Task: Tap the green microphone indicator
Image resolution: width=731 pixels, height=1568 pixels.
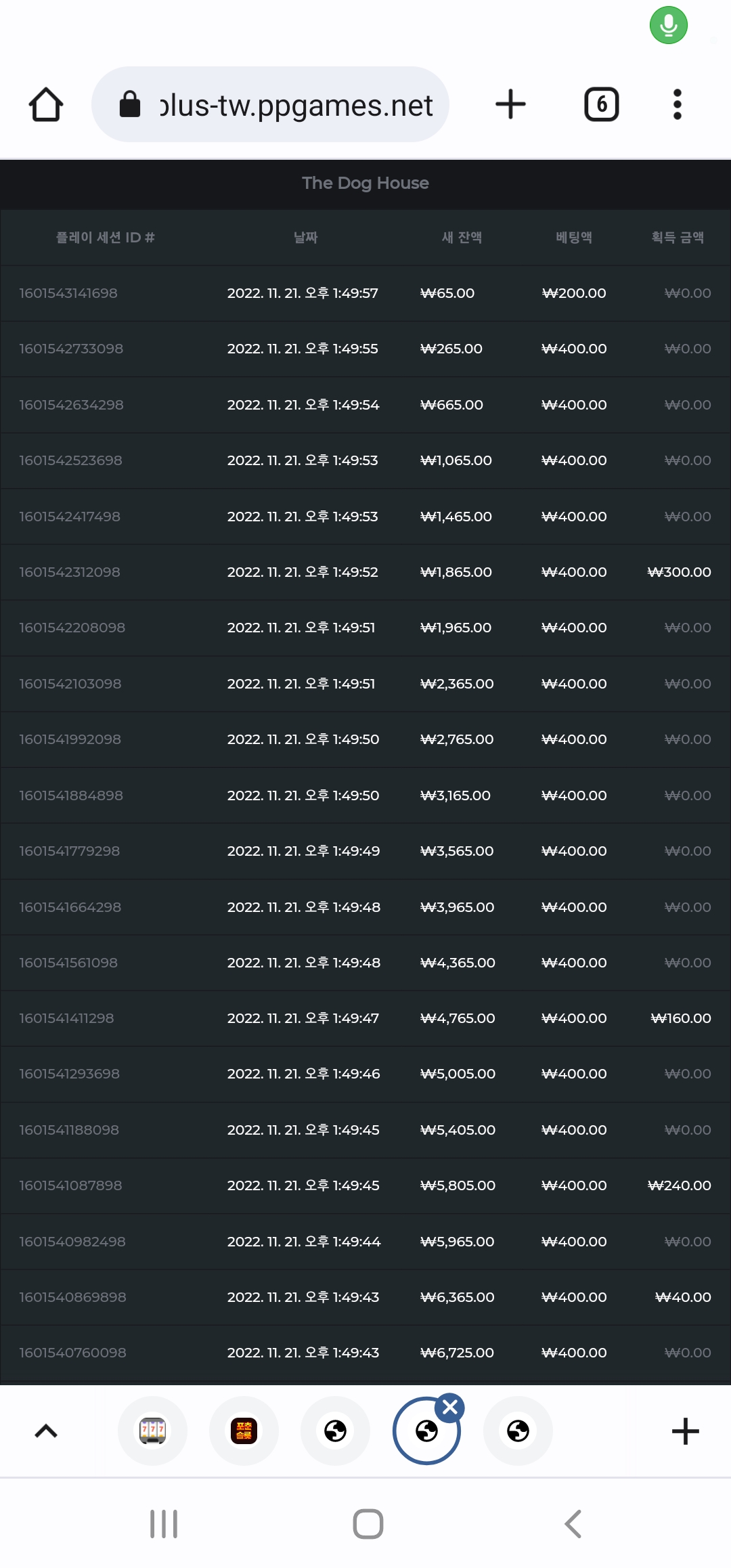Action: [669, 25]
